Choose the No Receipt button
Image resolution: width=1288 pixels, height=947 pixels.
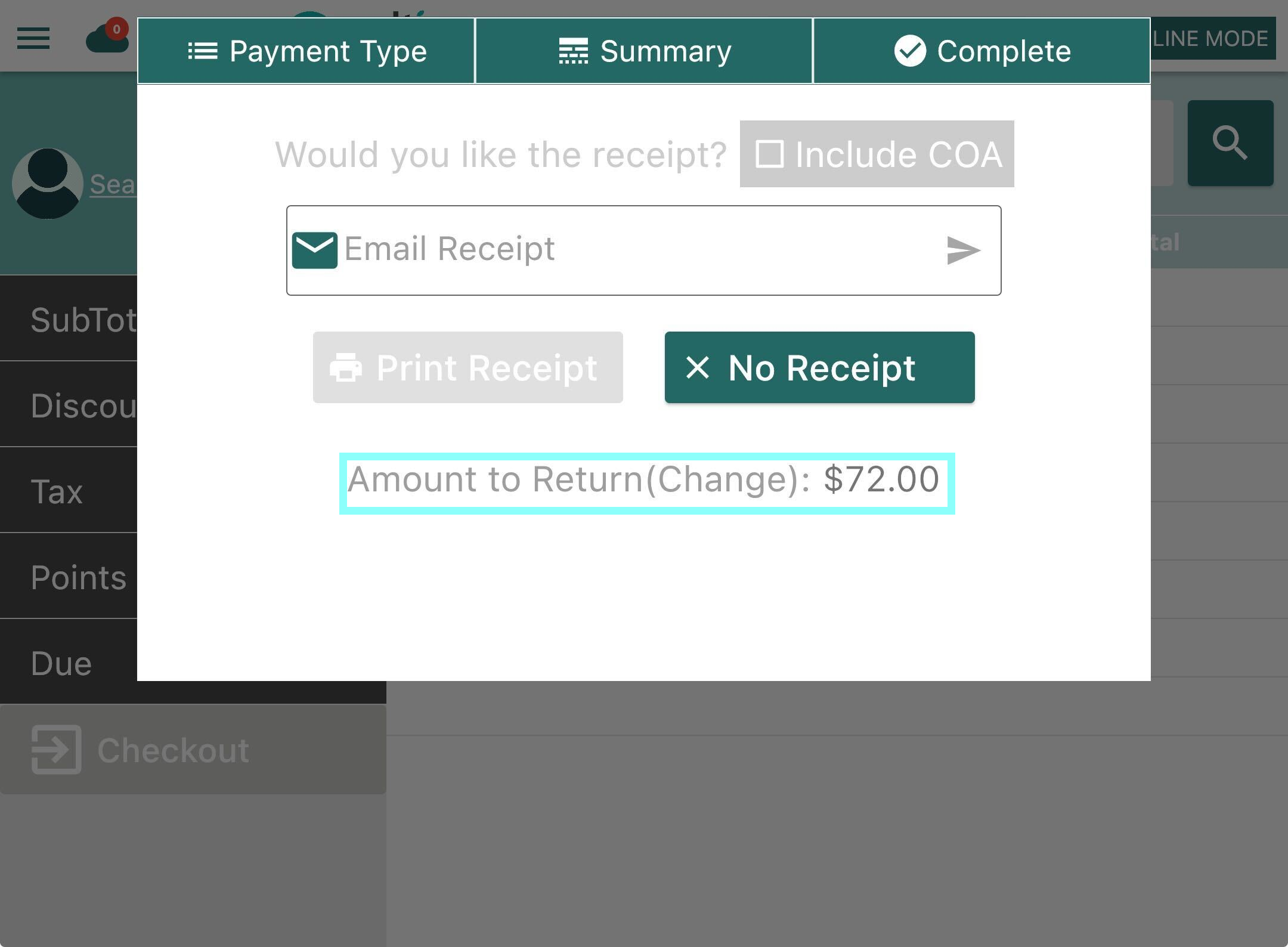click(820, 367)
